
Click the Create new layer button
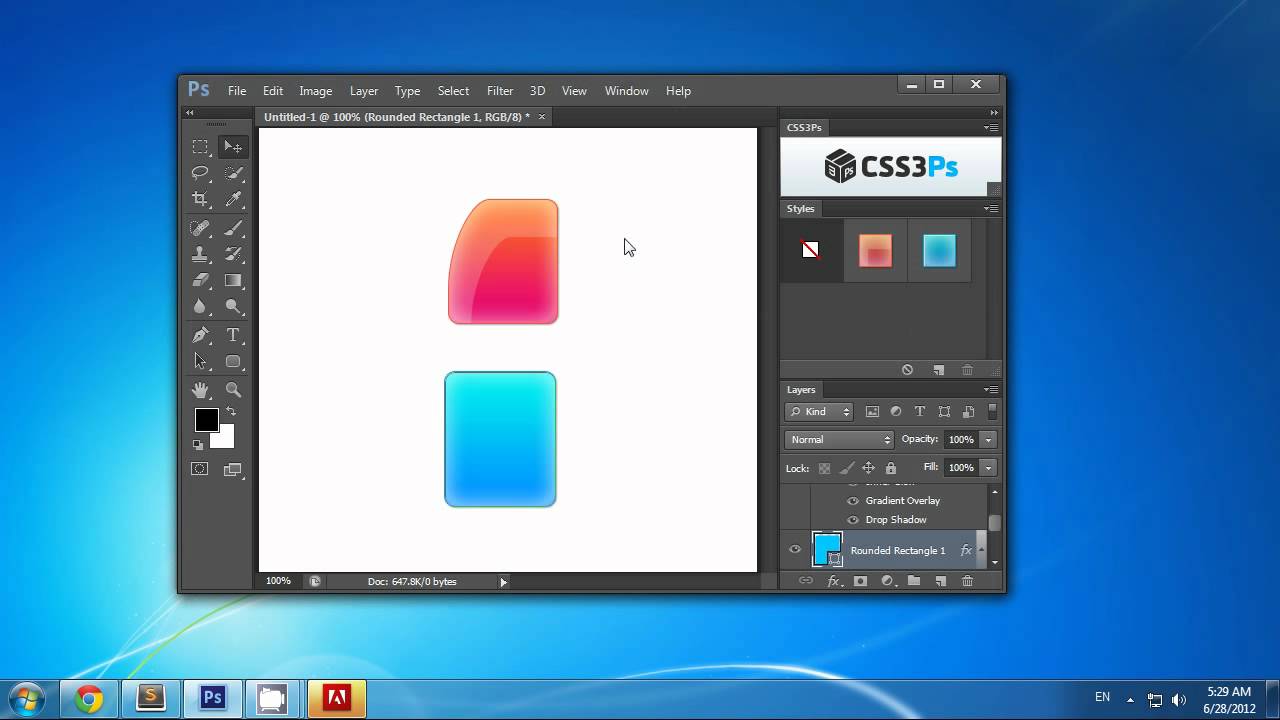click(x=940, y=581)
